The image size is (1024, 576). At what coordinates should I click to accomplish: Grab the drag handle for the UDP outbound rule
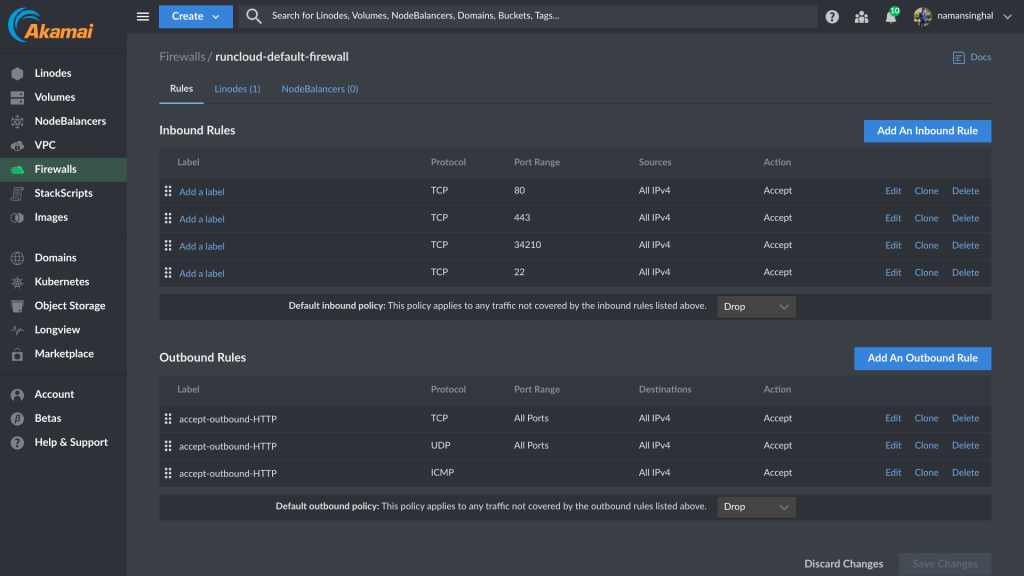pyautogui.click(x=168, y=445)
